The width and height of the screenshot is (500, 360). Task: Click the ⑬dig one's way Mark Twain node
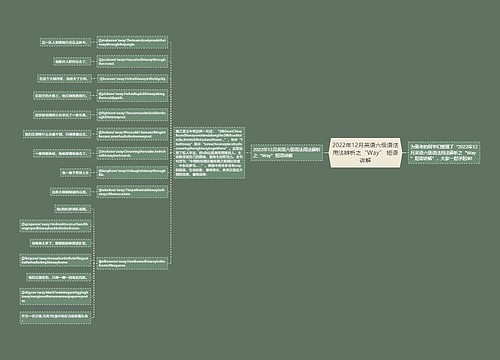pyautogui.click(x=55, y=296)
